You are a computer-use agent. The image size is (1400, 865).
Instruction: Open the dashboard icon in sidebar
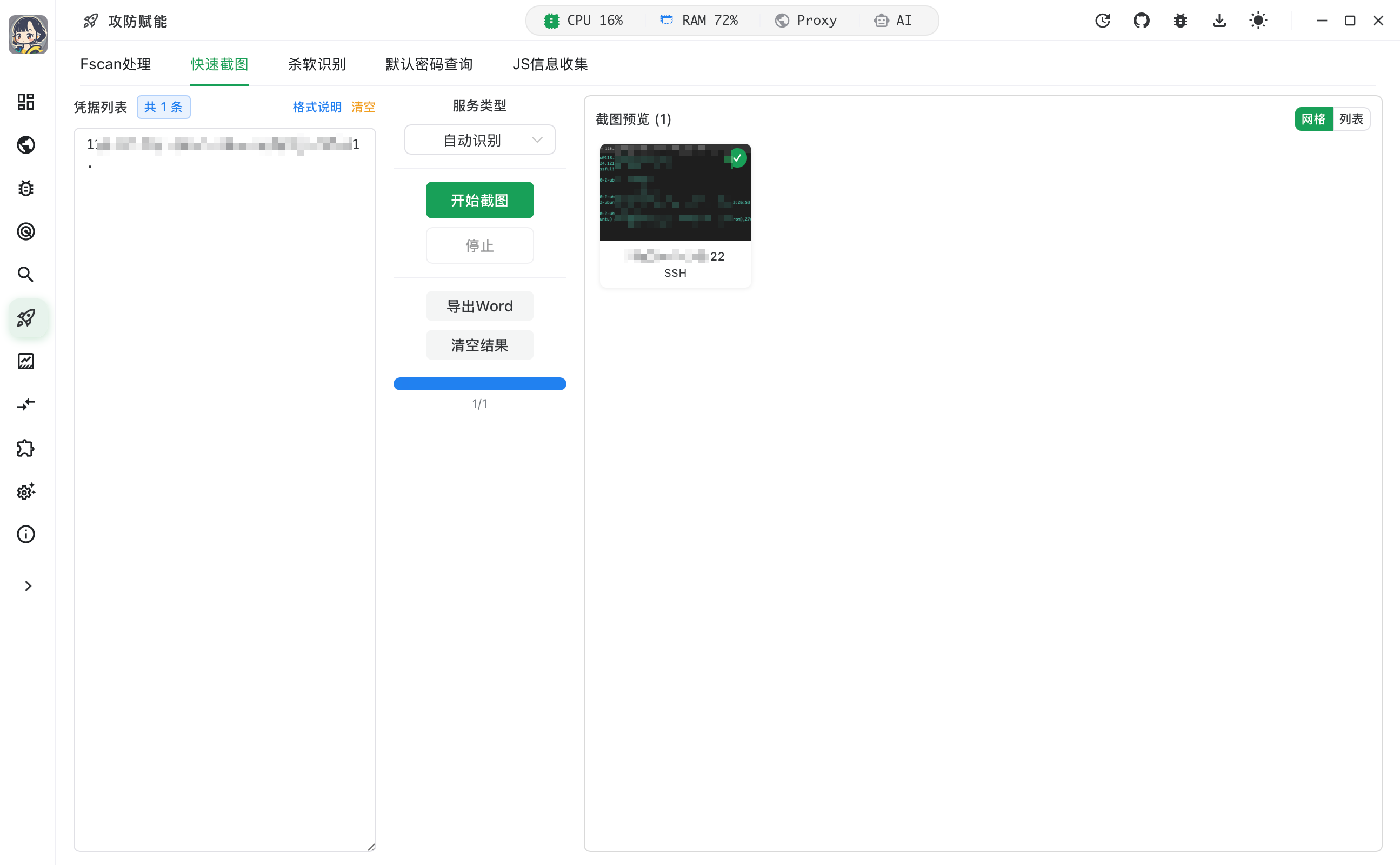coord(26,102)
